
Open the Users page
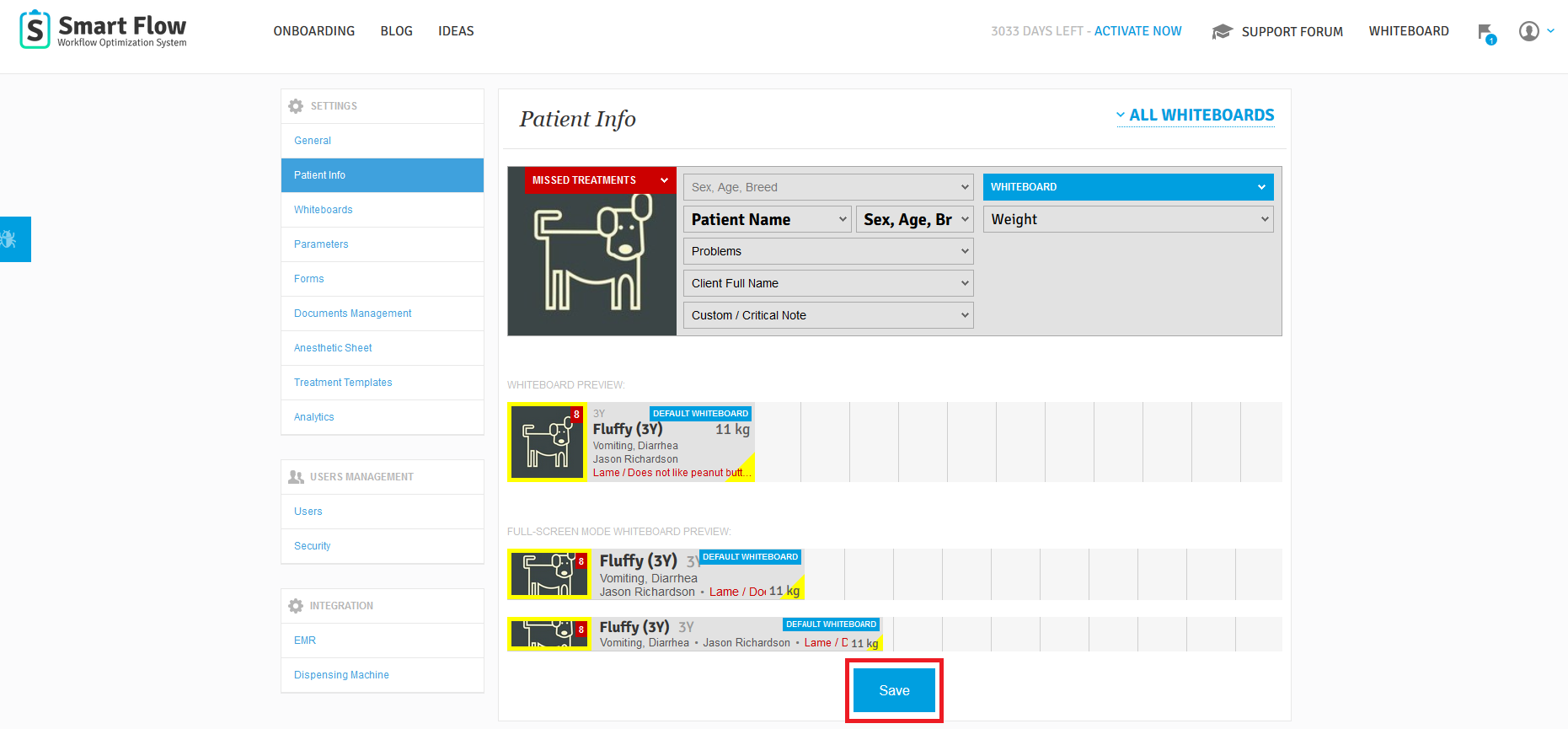point(383,512)
